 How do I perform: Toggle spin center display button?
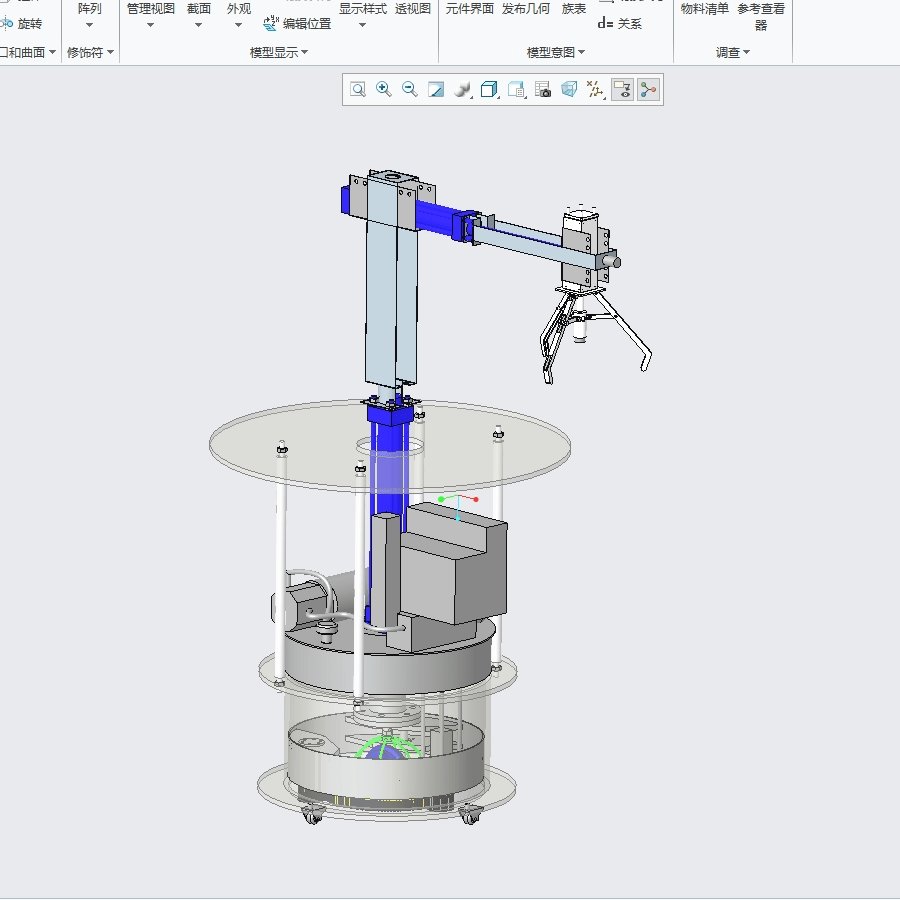tap(649, 90)
